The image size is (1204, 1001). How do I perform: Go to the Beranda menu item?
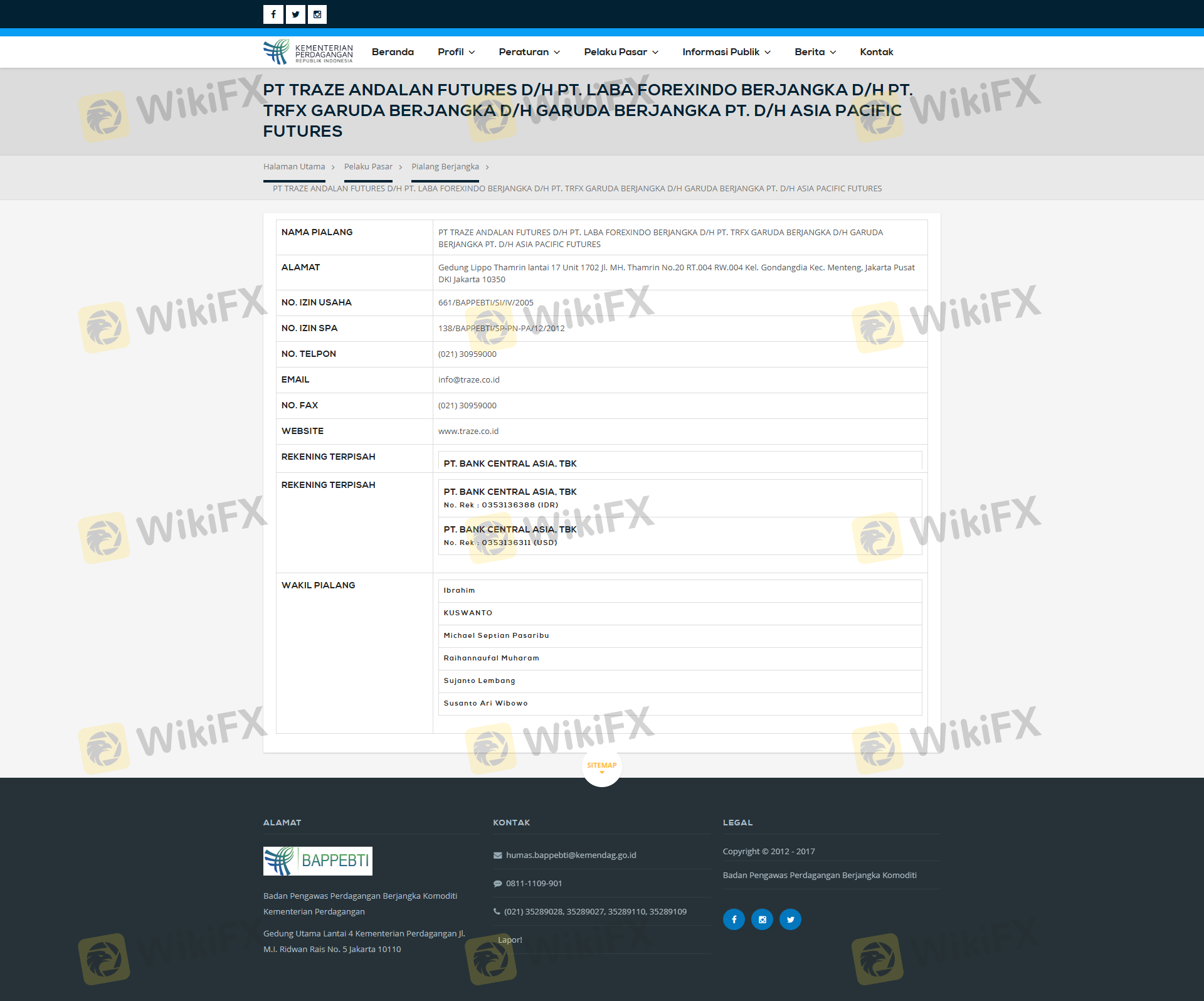pos(393,52)
